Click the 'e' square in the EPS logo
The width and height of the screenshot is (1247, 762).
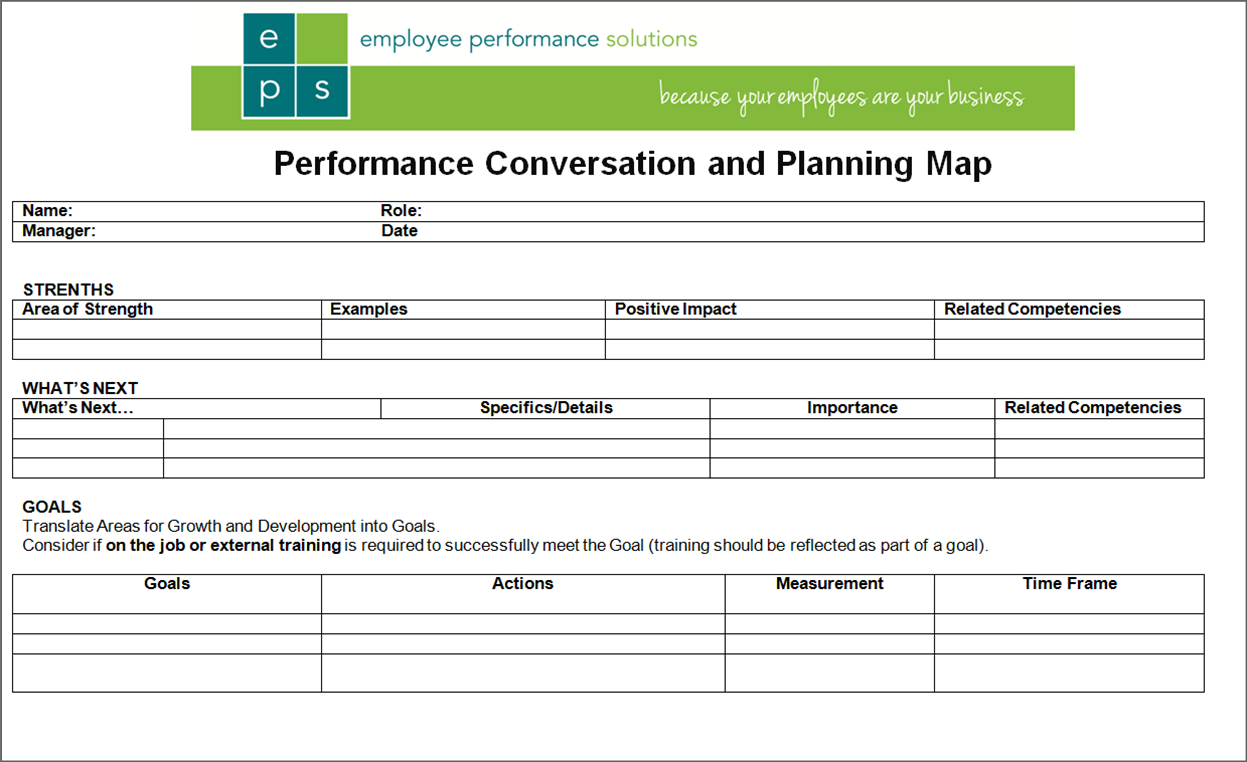(x=268, y=39)
